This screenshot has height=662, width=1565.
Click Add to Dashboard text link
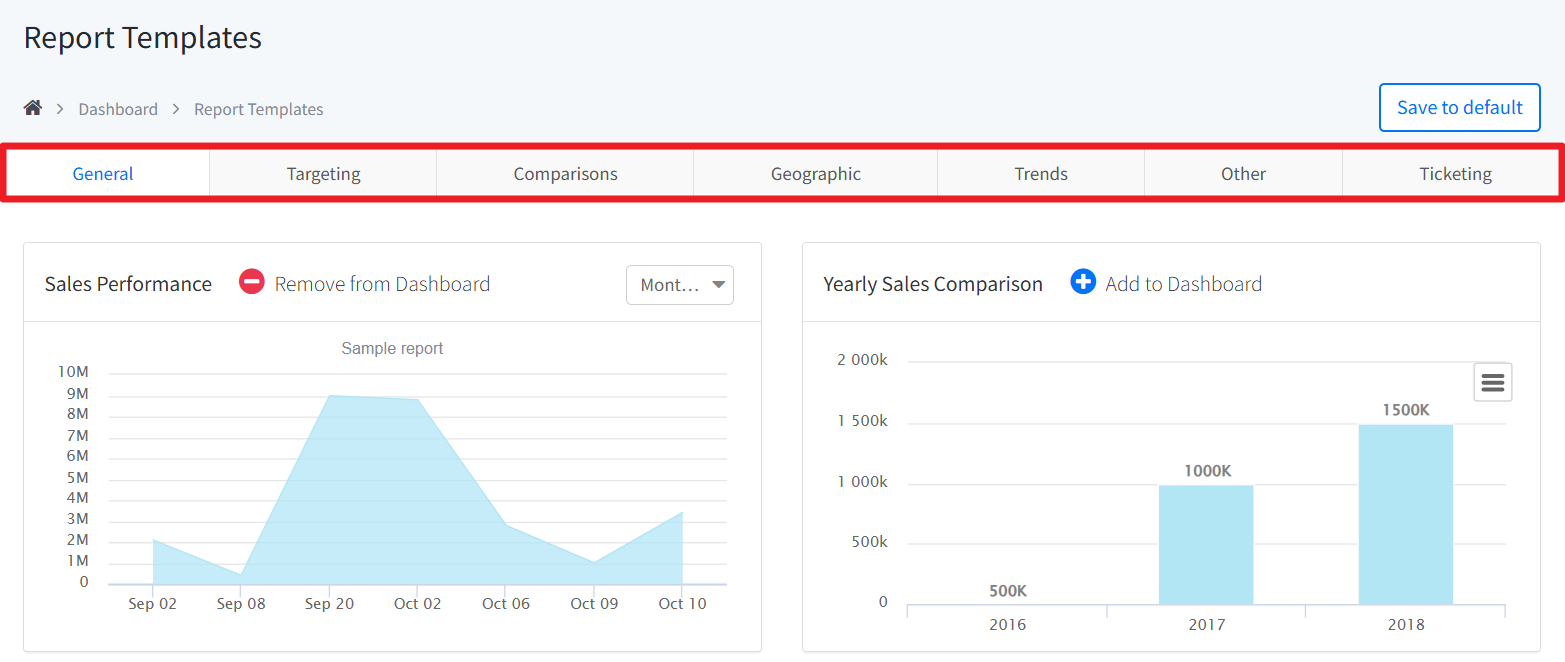[x=1183, y=284]
